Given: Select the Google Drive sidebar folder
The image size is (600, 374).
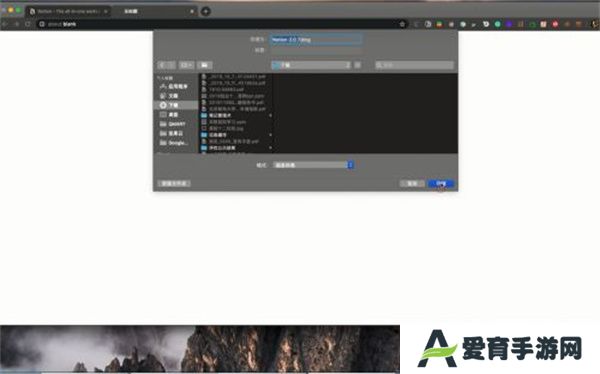Looking at the screenshot, I should (174, 142).
